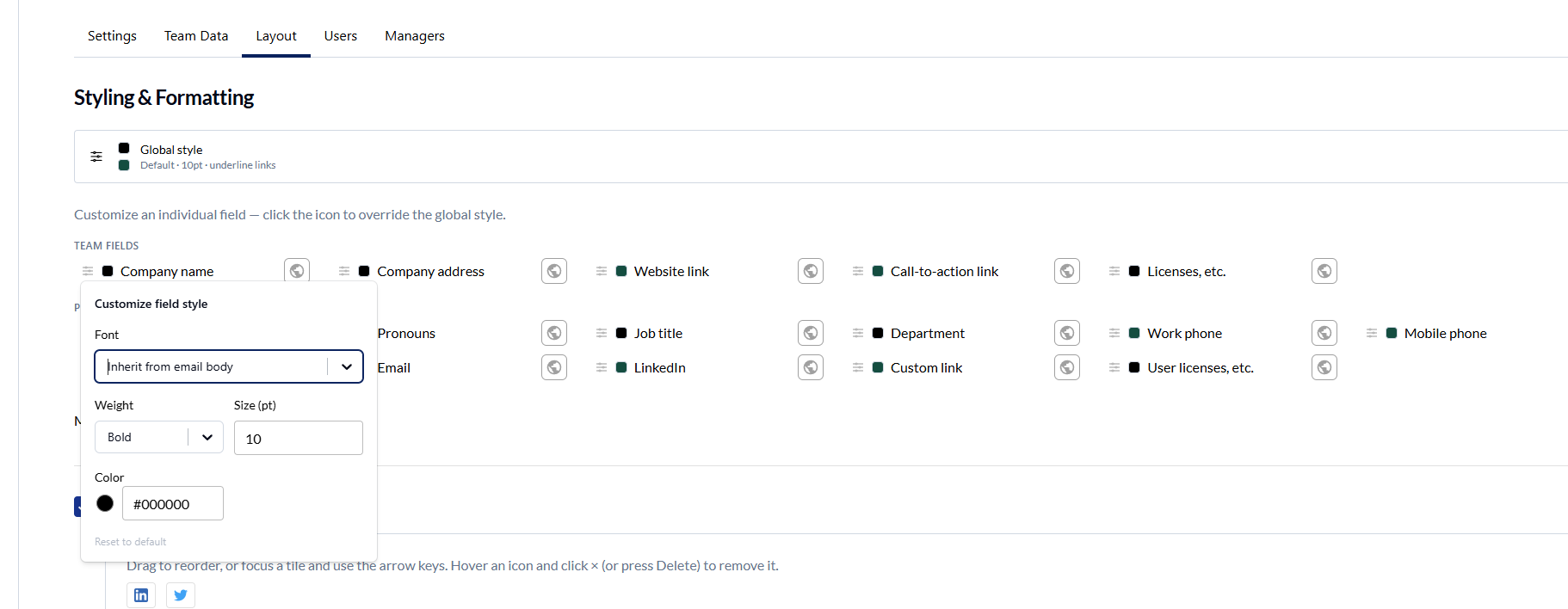Click Reset to default link

(130, 542)
